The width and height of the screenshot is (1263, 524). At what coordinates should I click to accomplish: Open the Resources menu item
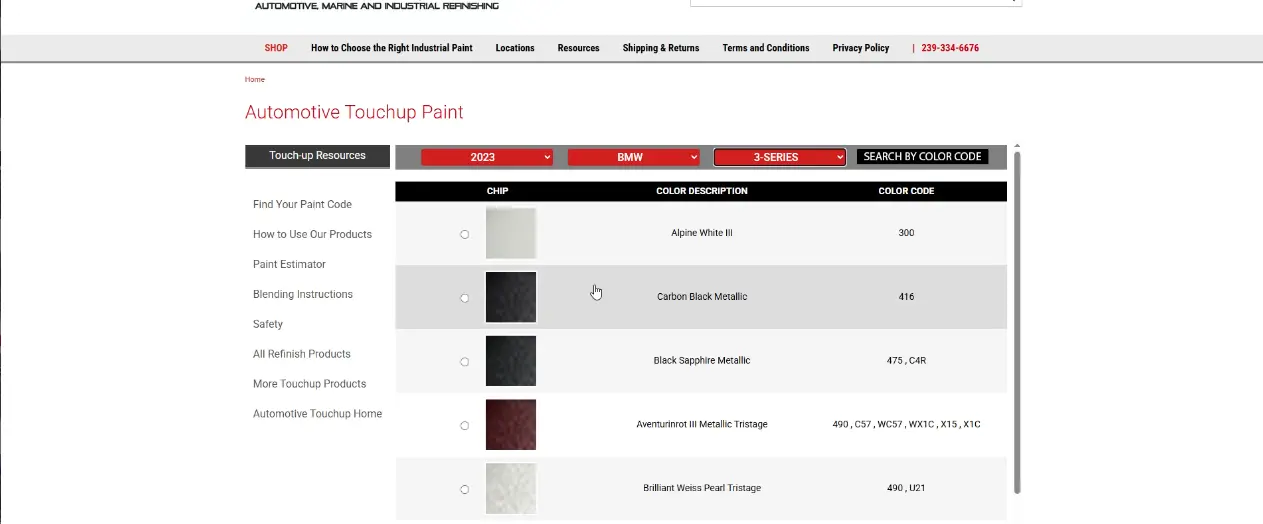(578, 48)
